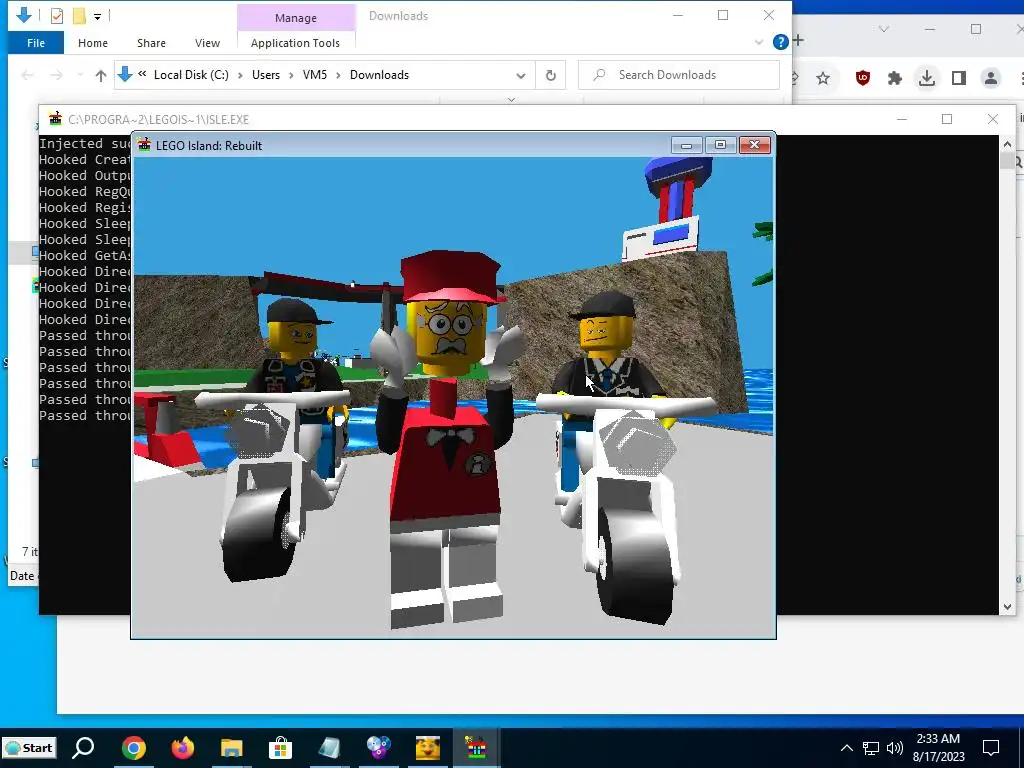This screenshot has height=768, width=1024.
Task: Open the Chrome profile avatar
Action: (x=991, y=78)
